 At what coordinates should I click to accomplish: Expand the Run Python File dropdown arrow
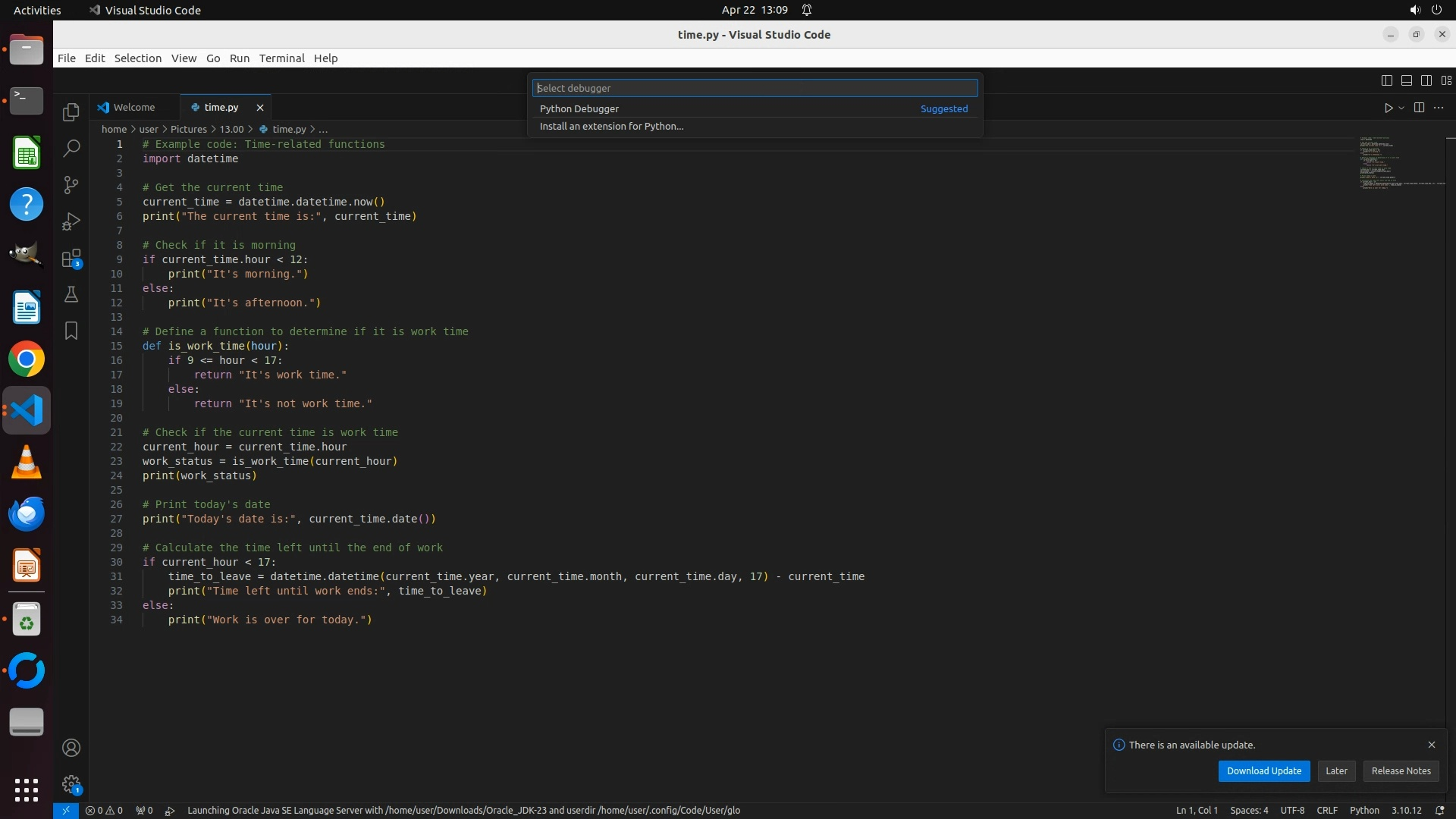tap(1401, 108)
